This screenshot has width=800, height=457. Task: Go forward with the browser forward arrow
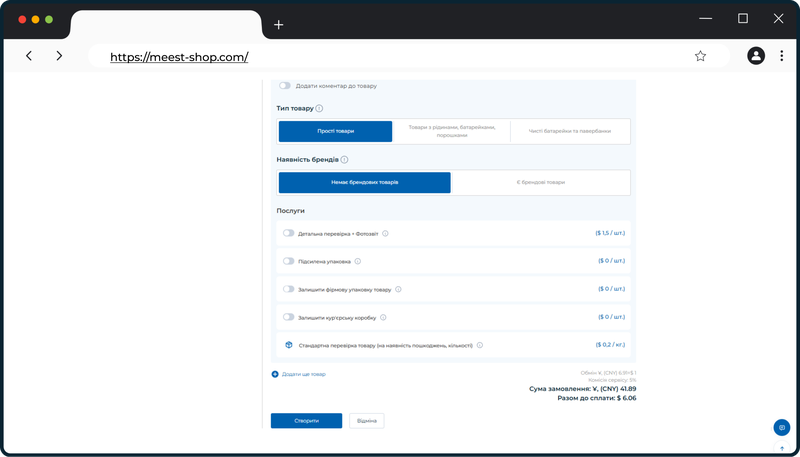pyautogui.click(x=59, y=56)
